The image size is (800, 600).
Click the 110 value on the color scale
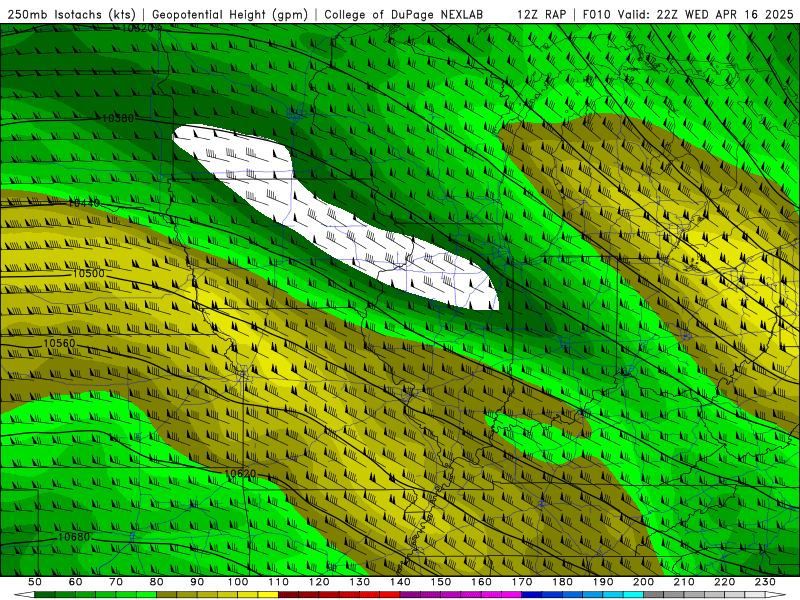[x=279, y=582]
